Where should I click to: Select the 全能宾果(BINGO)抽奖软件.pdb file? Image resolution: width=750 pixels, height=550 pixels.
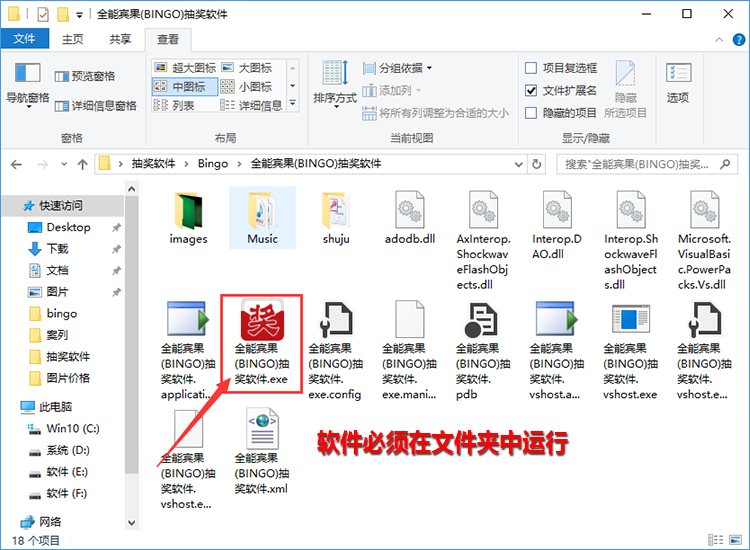[483, 322]
